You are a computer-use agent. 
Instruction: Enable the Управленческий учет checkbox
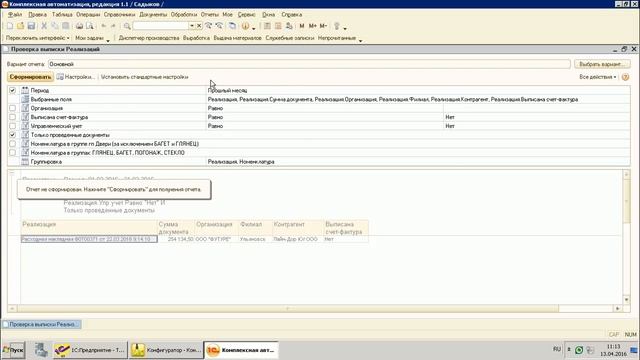tap(12, 126)
